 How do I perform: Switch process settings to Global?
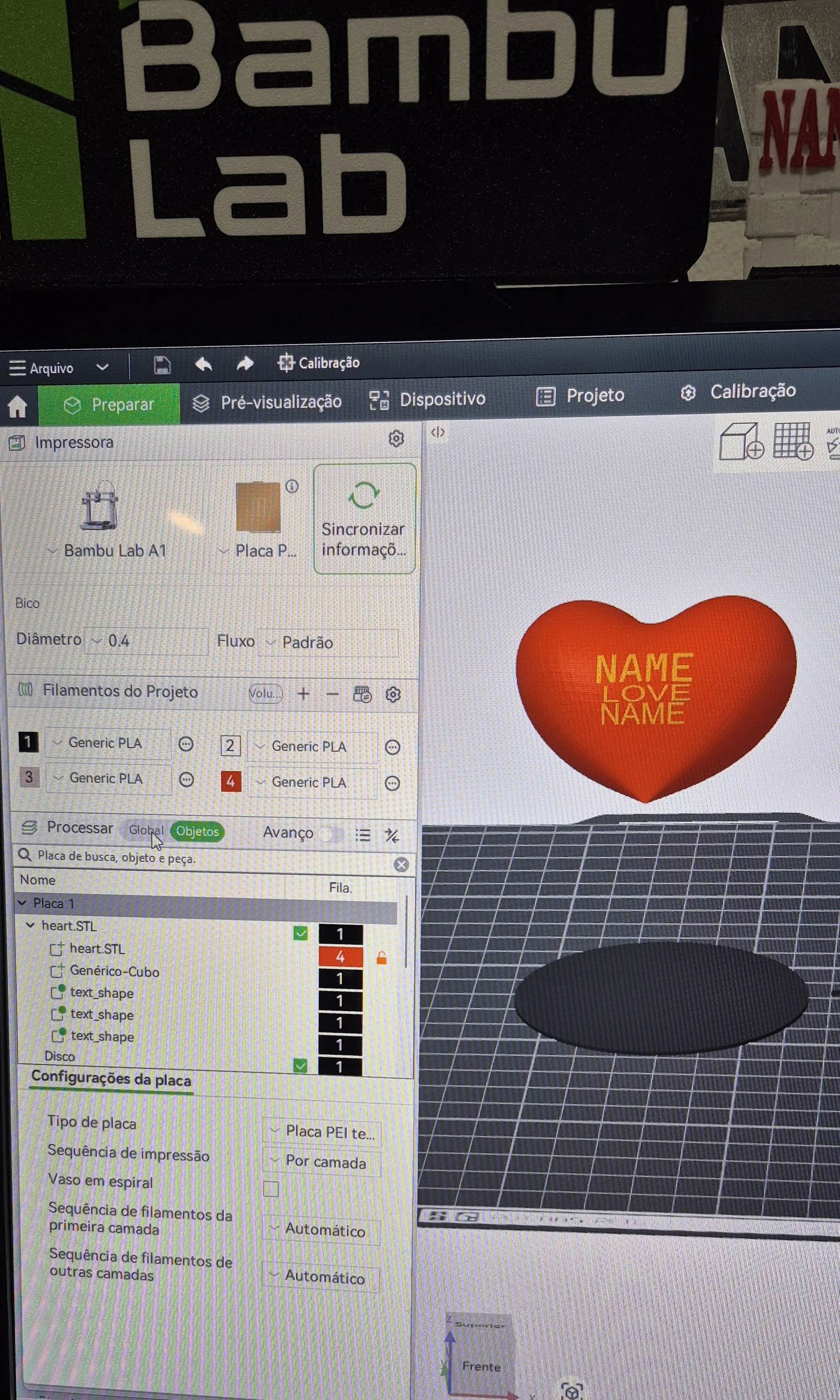[145, 830]
